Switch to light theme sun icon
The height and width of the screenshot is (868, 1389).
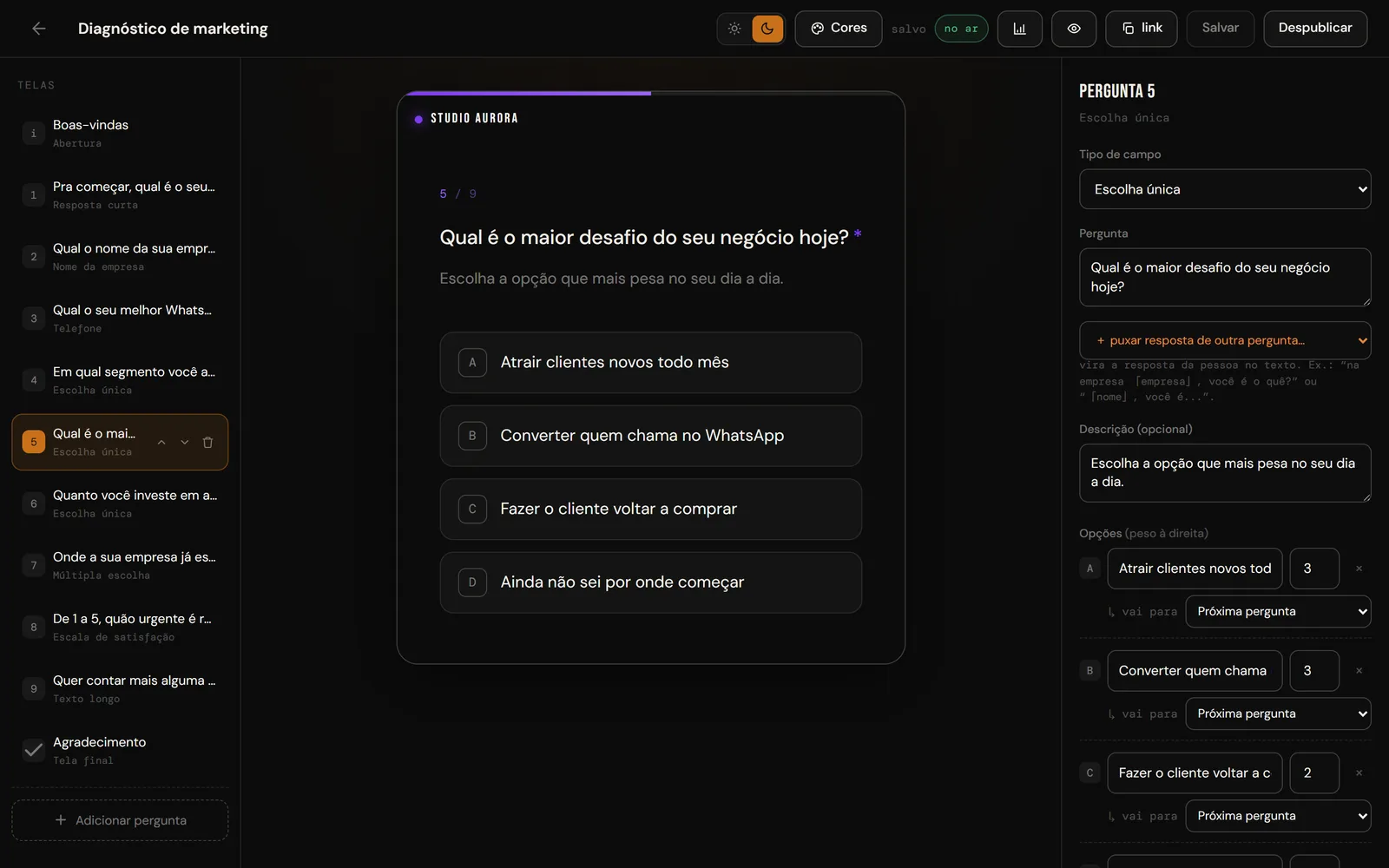pyautogui.click(x=734, y=29)
